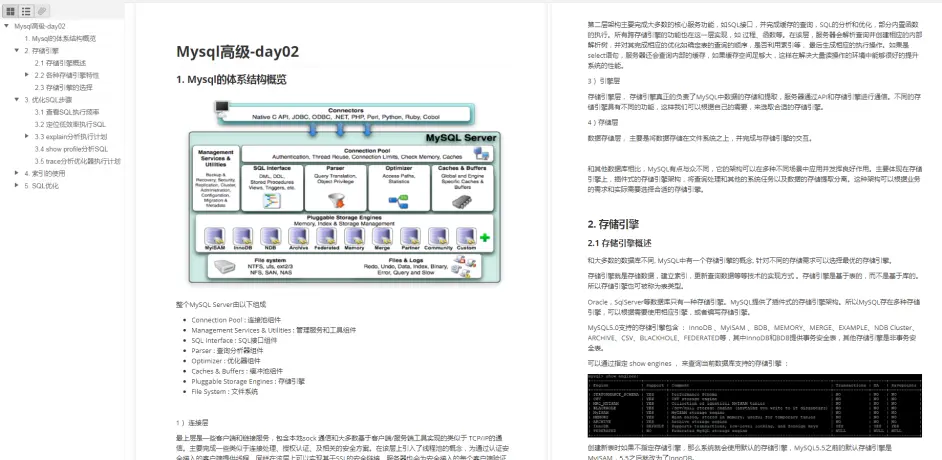This screenshot has height=460, width=942.
Task: Click the Parser funnel icon in diagram
Action: 336,200
